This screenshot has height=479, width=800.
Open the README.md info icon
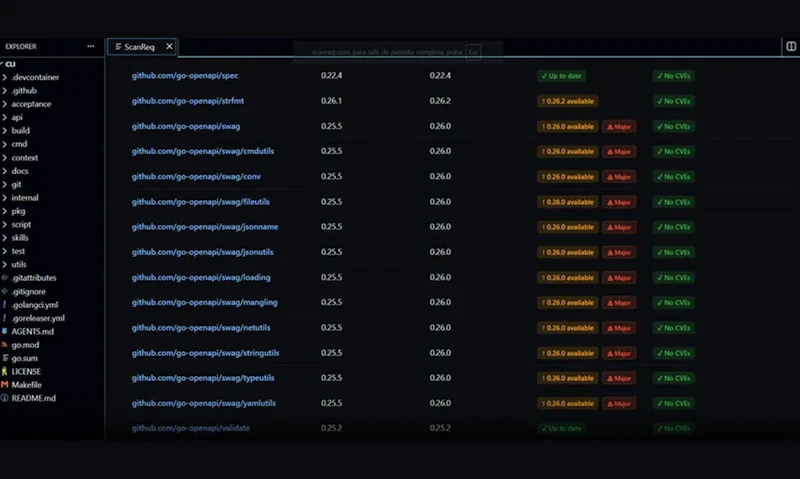[5, 398]
